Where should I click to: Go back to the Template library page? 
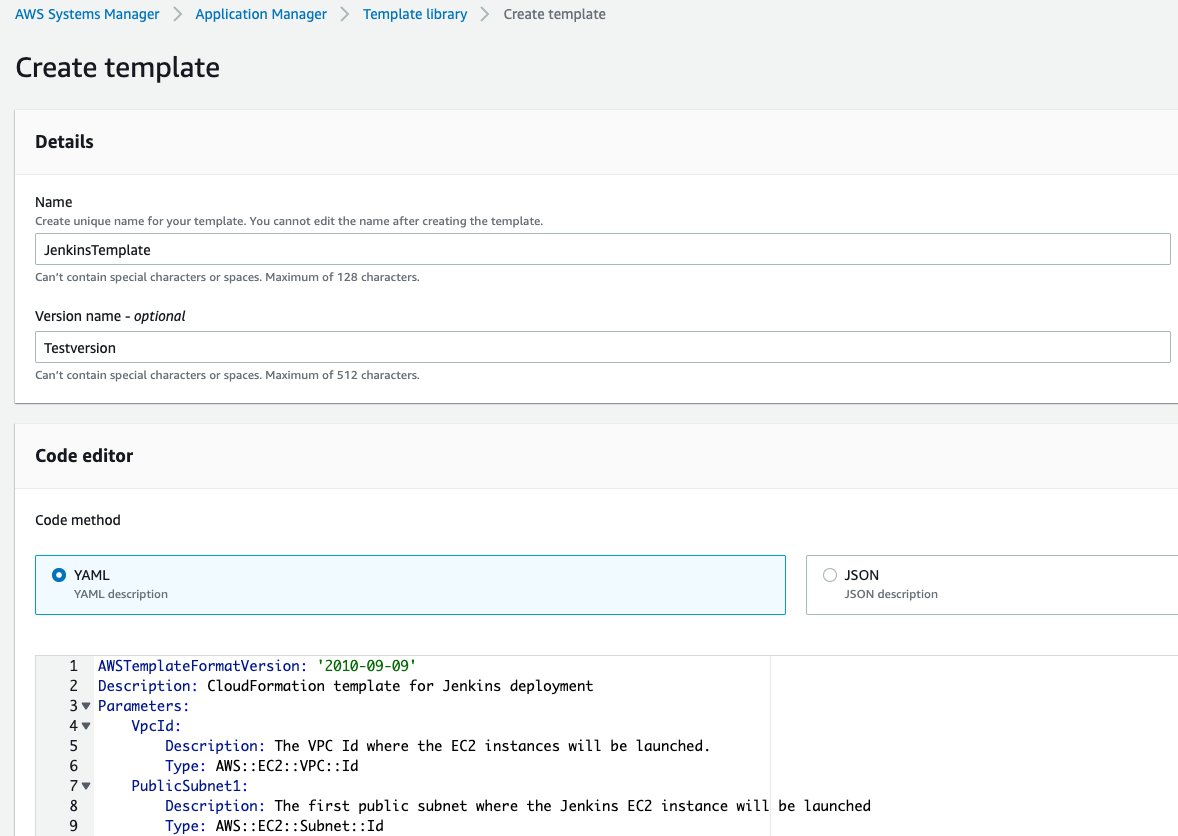[x=414, y=14]
